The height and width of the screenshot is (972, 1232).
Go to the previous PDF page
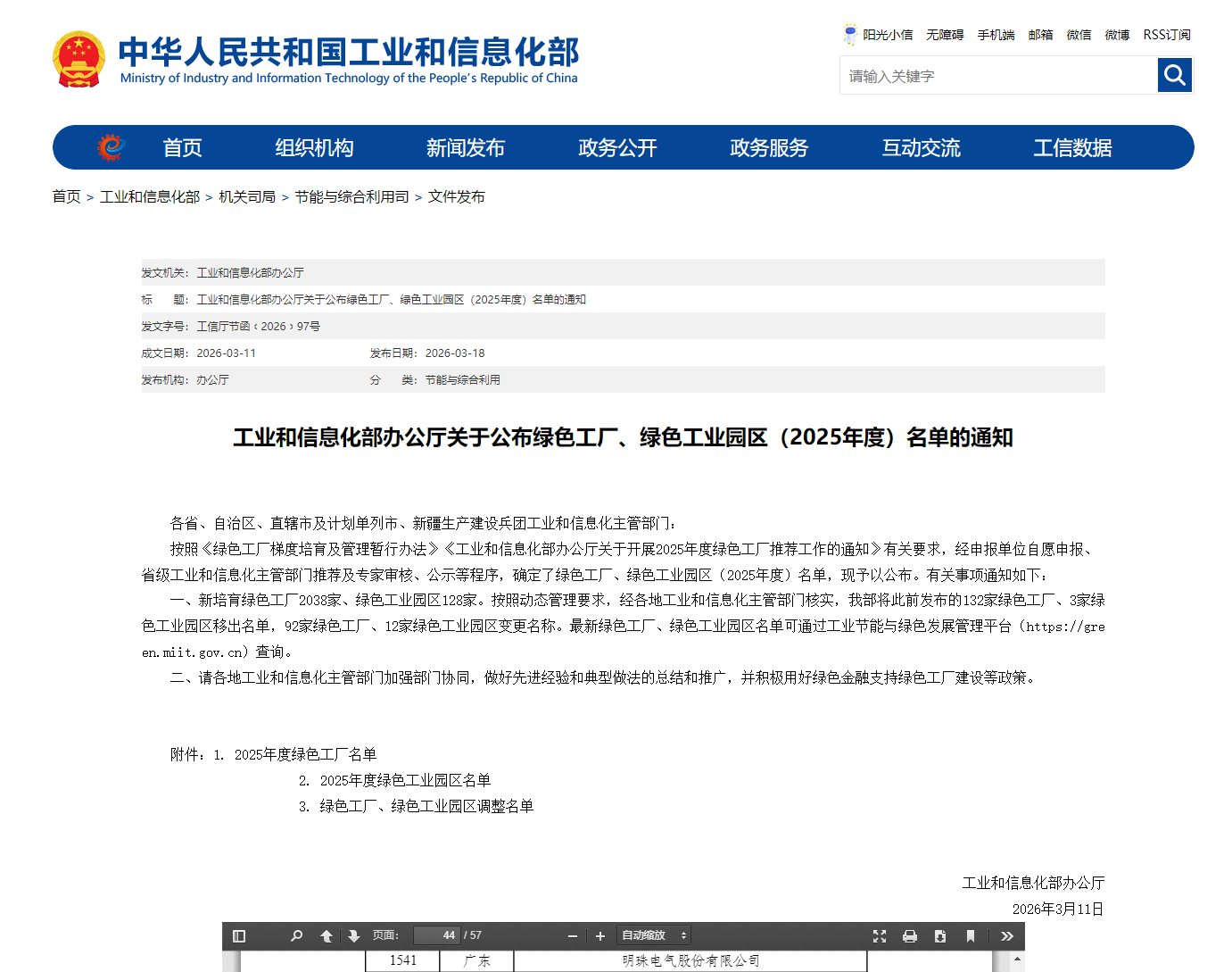(x=327, y=935)
